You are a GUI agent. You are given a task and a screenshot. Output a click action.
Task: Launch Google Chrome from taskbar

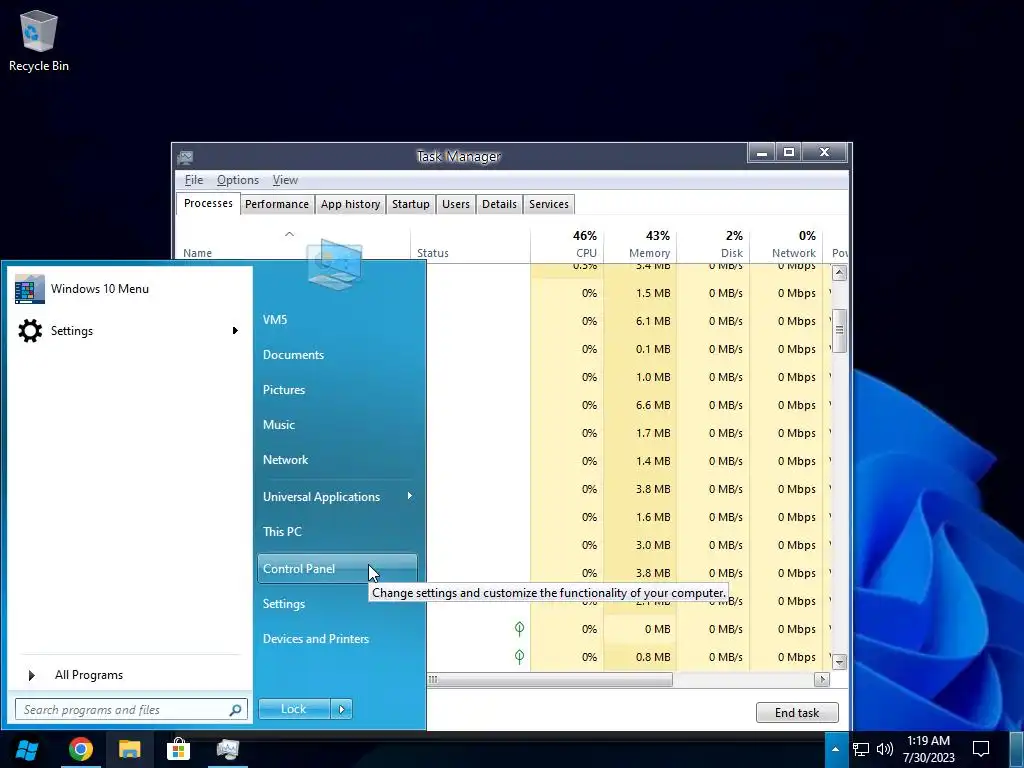pyautogui.click(x=81, y=749)
